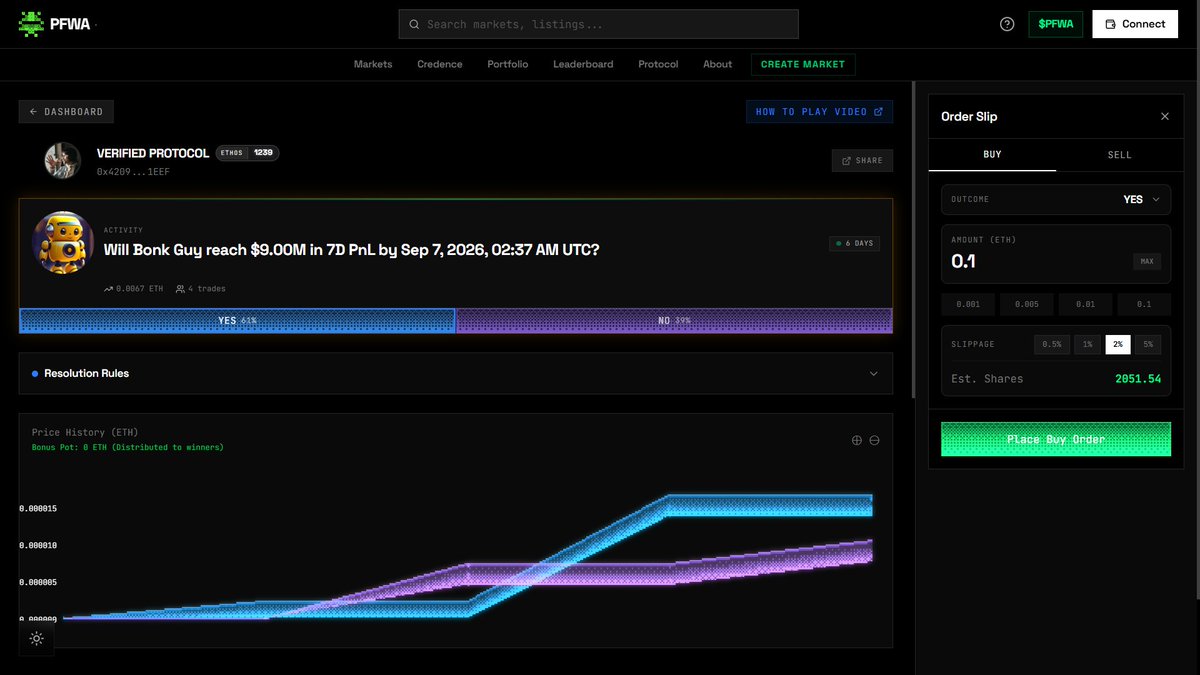1200x675 pixels.
Task: Select 1% slippage option
Action: 1086,344
